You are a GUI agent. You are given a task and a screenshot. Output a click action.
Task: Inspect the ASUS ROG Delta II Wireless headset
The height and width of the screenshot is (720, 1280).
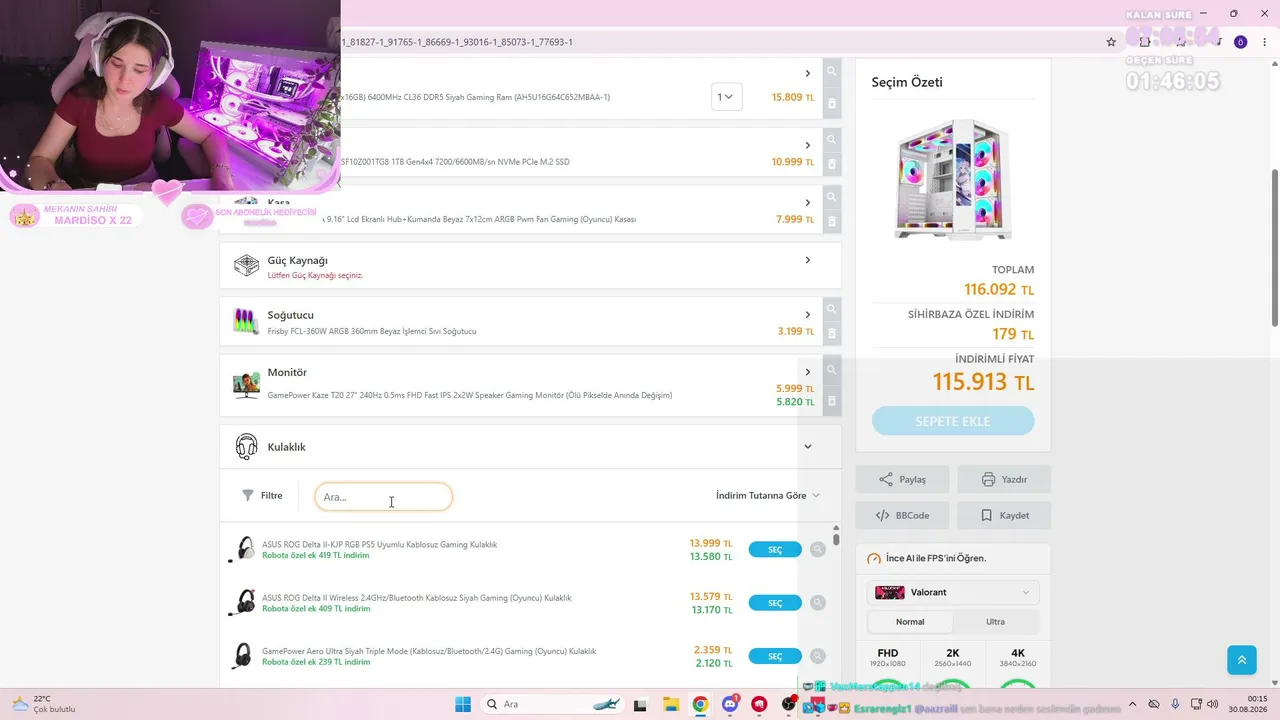818,602
